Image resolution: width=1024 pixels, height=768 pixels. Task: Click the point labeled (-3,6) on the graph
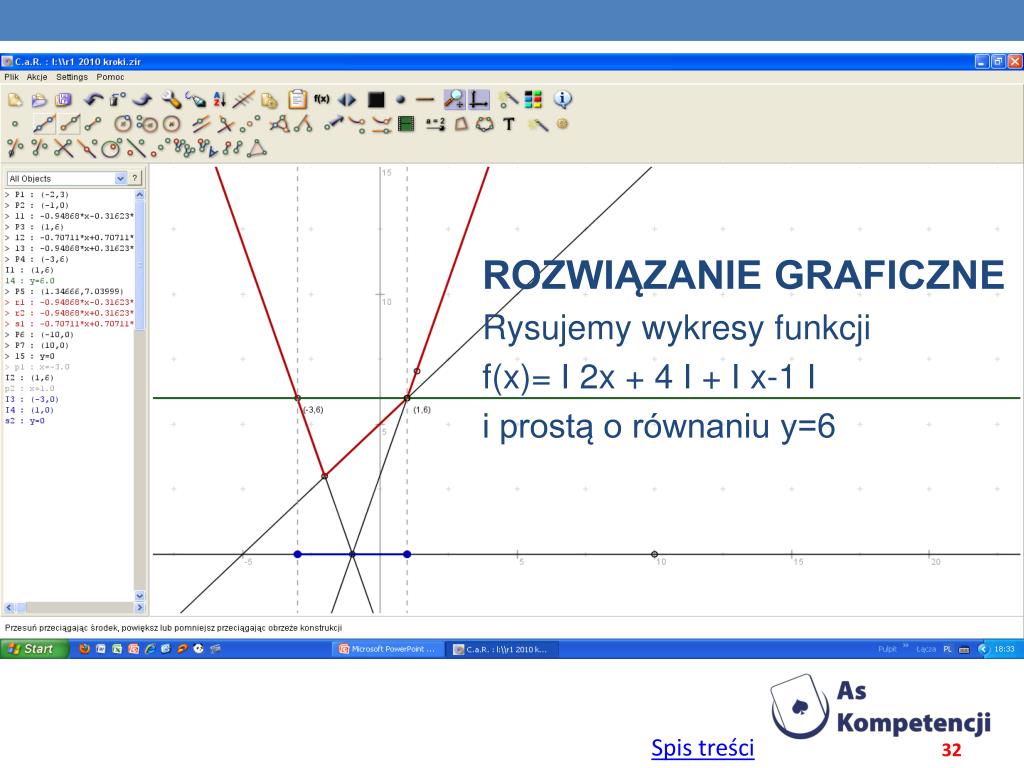[x=298, y=398]
